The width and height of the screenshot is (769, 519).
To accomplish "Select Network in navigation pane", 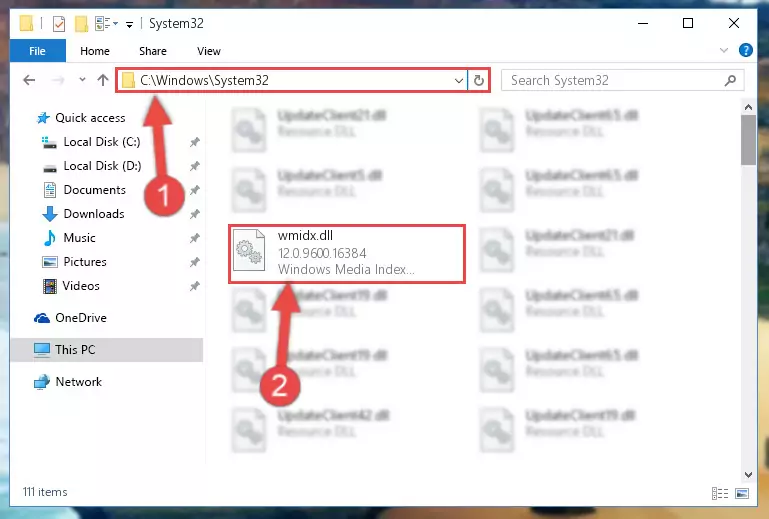I will pos(78,382).
